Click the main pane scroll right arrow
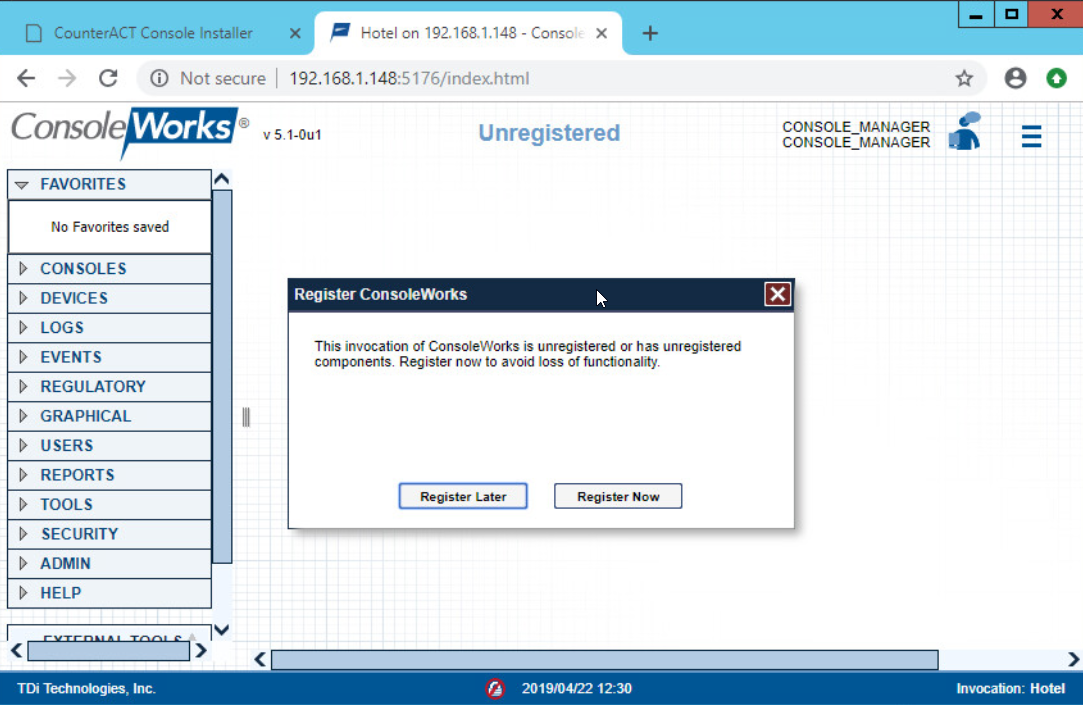This screenshot has width=1083, height=705. [1073, 659]
